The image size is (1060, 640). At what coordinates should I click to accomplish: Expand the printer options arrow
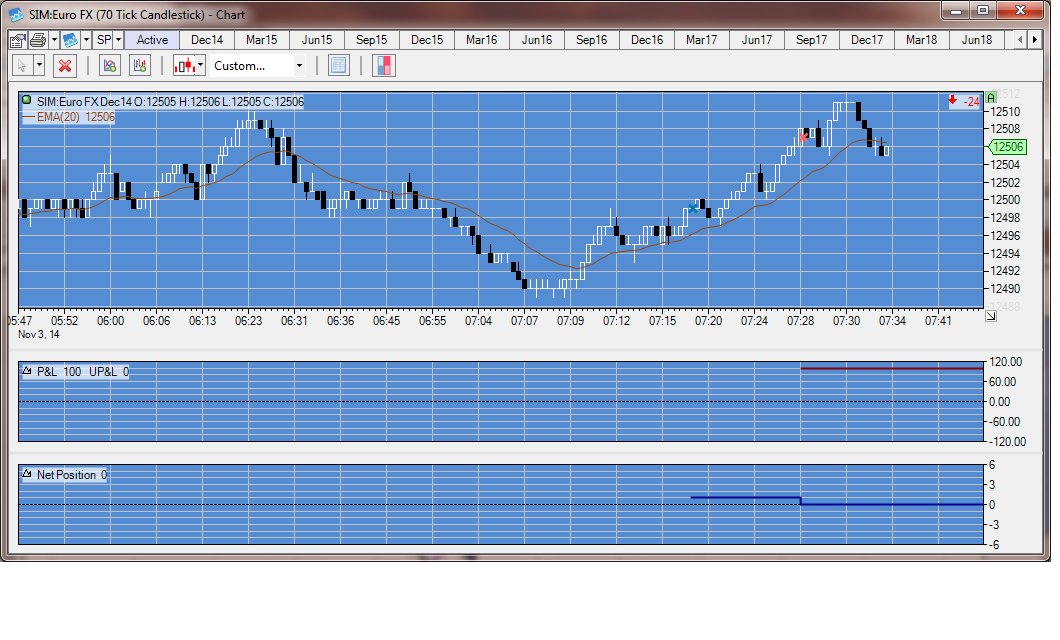coord(54,40)
